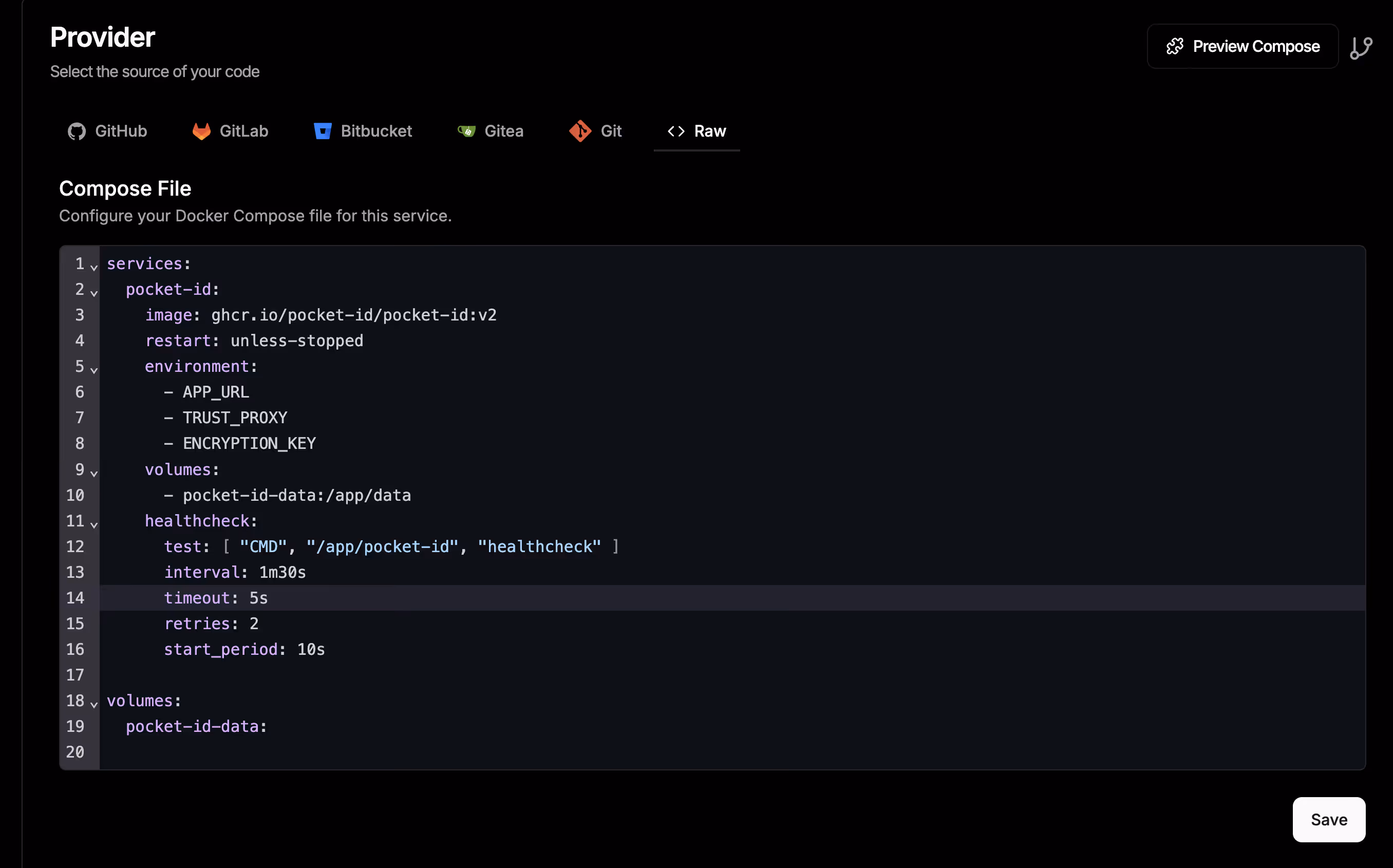Click the GitLab fox icon
This screenshot has width=1393, height=868.
pyautogui.click(x=201, y=131)
